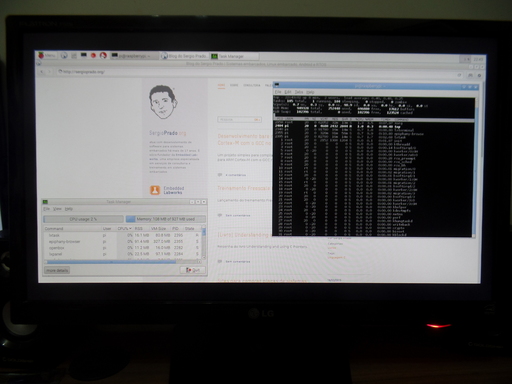Open the file manager icon in panel
This screenshot has height=384, width=512.
click(x=74, y=56)
